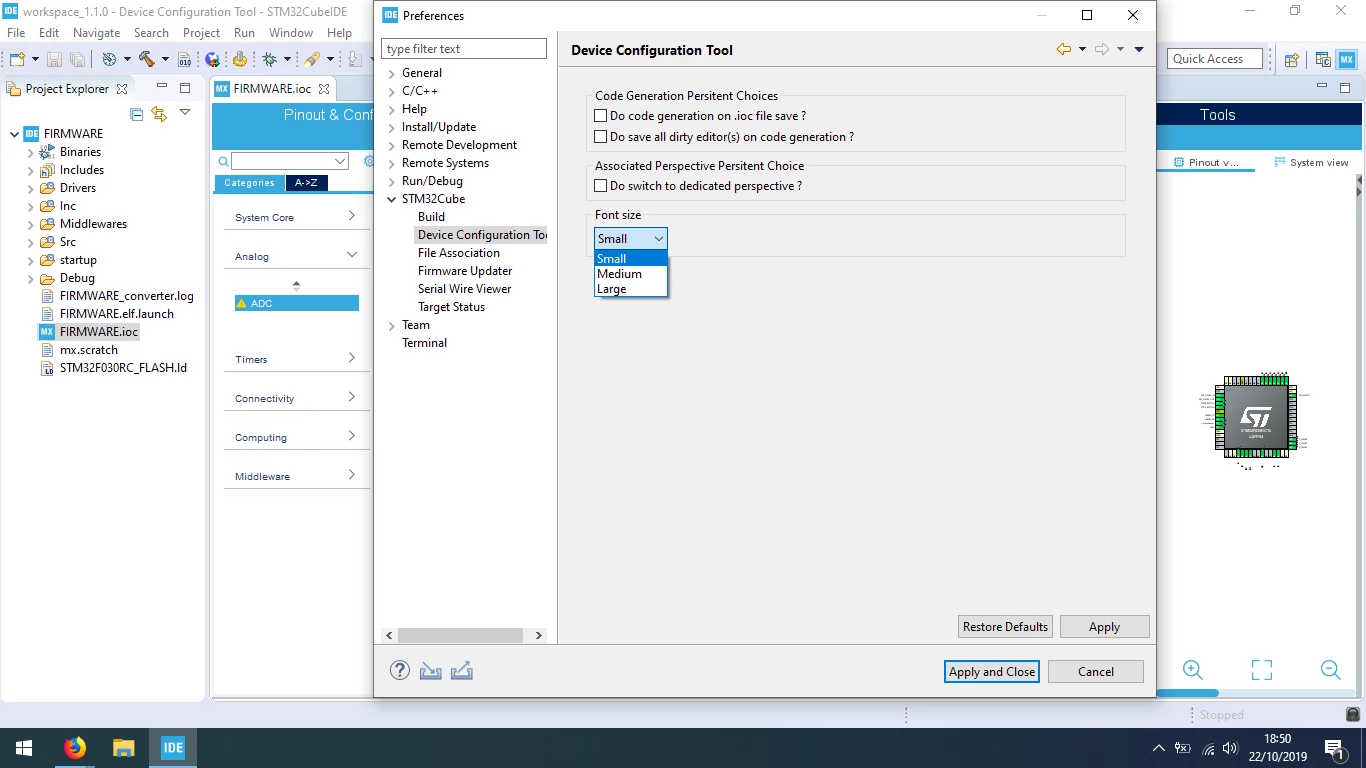The height and width of the screenshot is (768, 1366).
Task: Click the type filter text field
Action: click(x=464, y=49)
